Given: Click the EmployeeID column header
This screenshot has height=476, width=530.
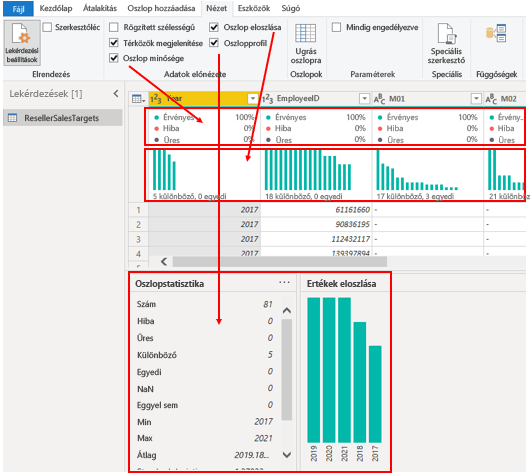Looking at the screenshot, I should [316, 99].
